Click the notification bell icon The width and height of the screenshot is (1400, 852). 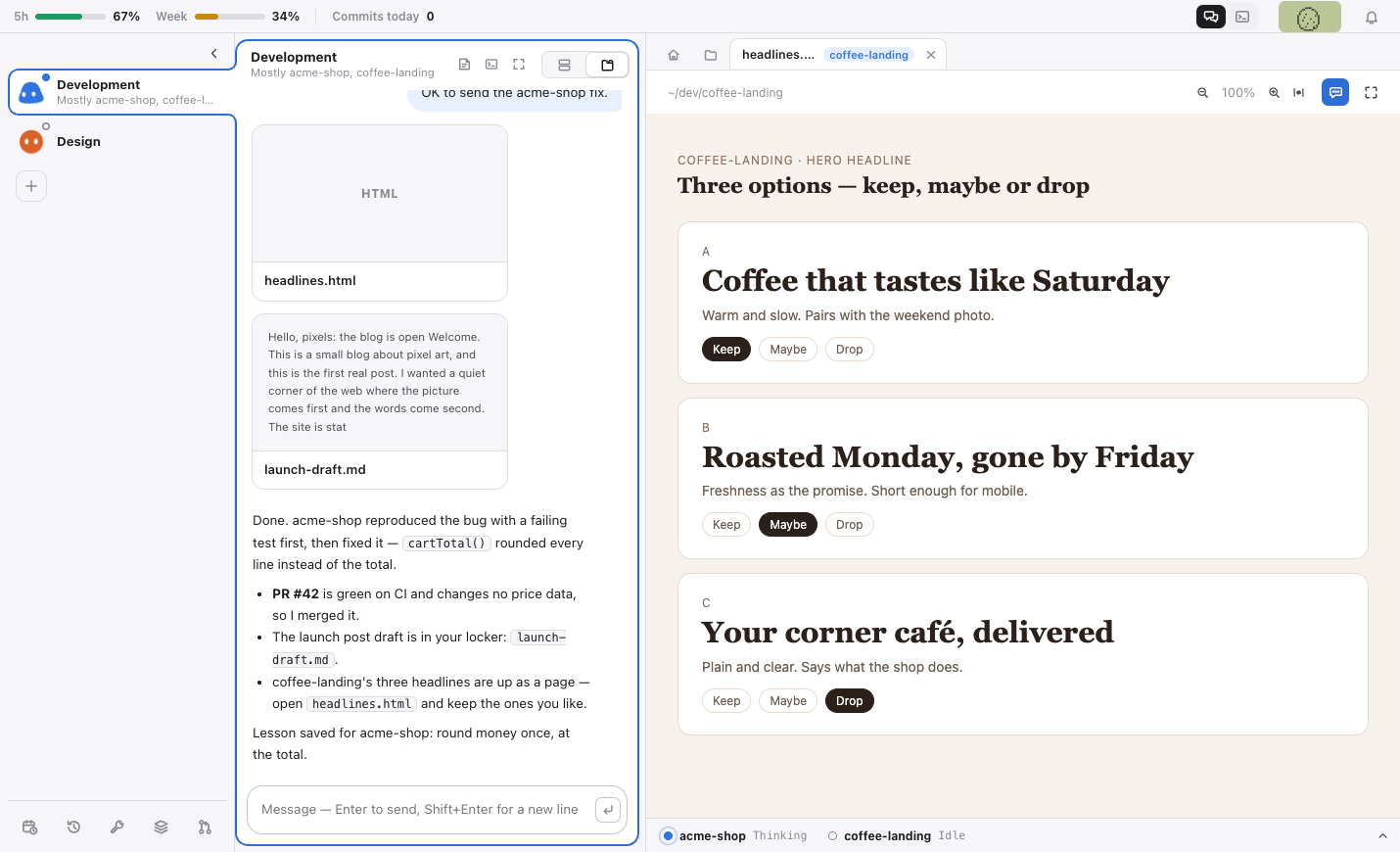pos(1372,17)
